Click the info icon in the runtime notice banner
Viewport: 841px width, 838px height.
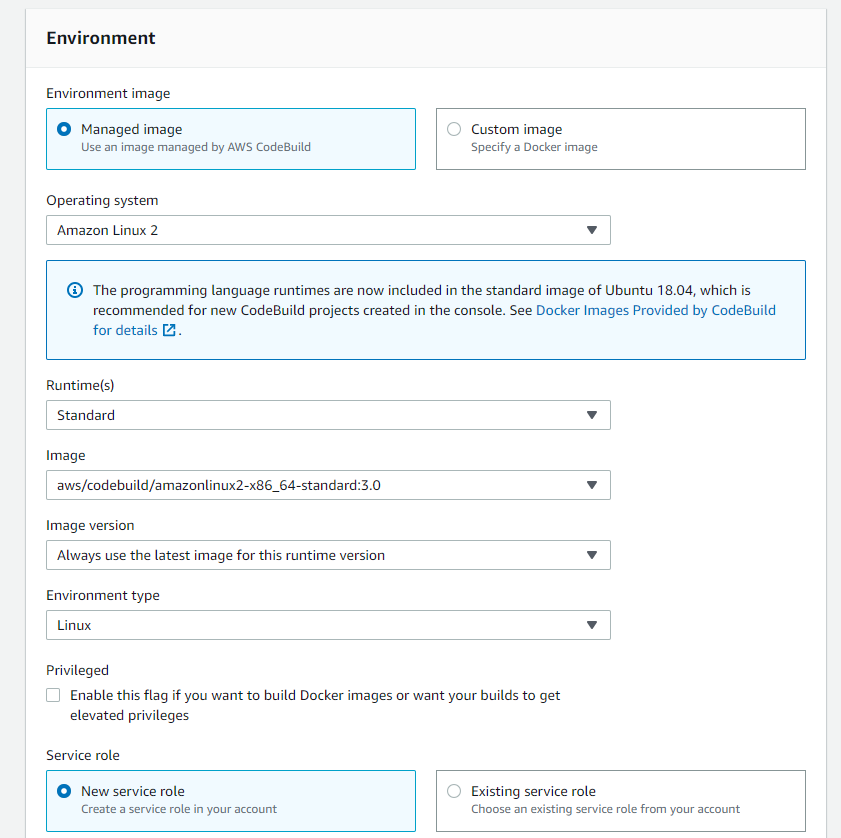click(74, 290)
